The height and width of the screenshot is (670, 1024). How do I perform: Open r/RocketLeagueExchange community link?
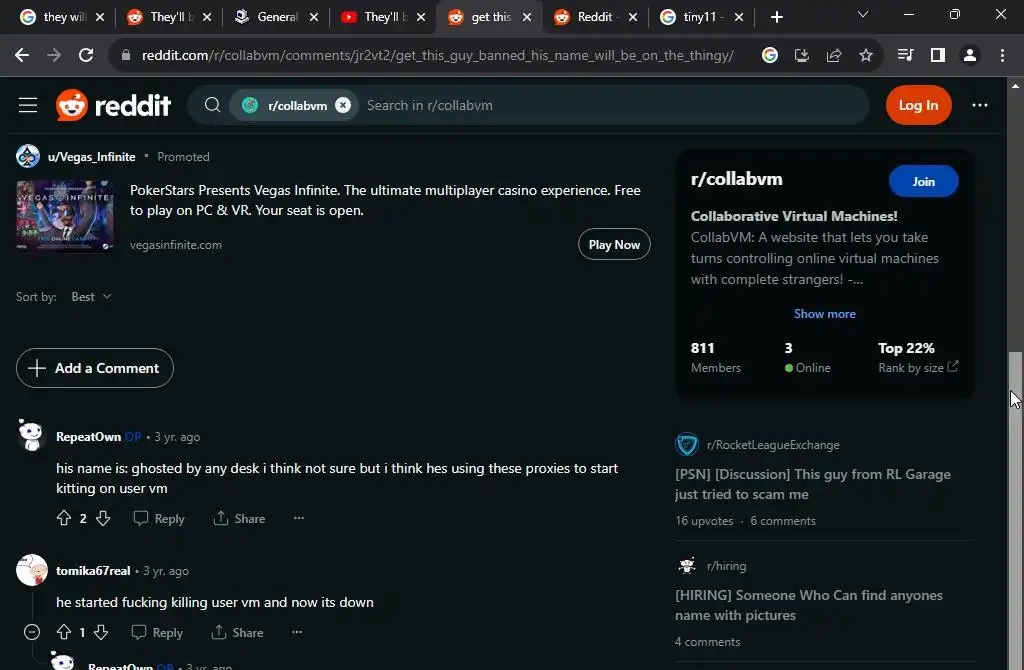[773, 445]
